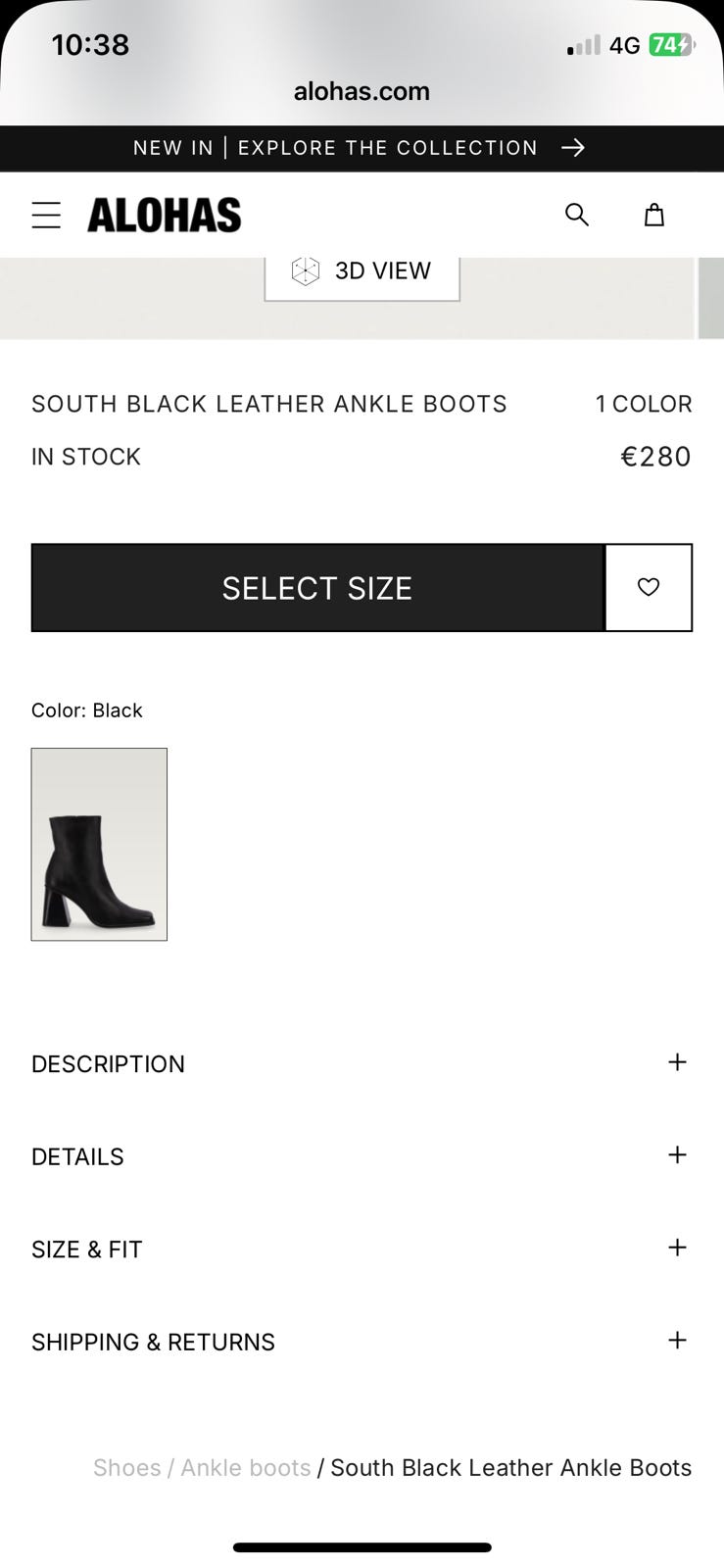Tap the alohas.com address bar

click(x=362, y=91)
